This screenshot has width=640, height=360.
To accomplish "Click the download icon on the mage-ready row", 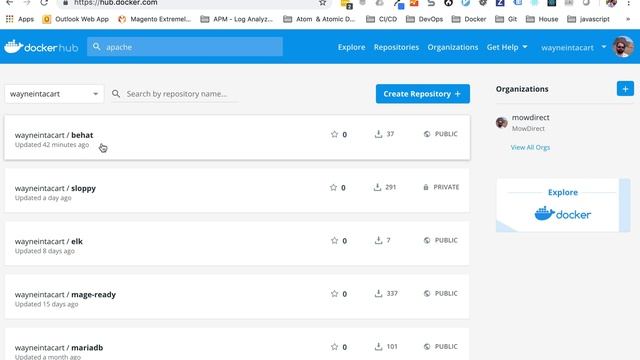I will [x=378, y=293].
